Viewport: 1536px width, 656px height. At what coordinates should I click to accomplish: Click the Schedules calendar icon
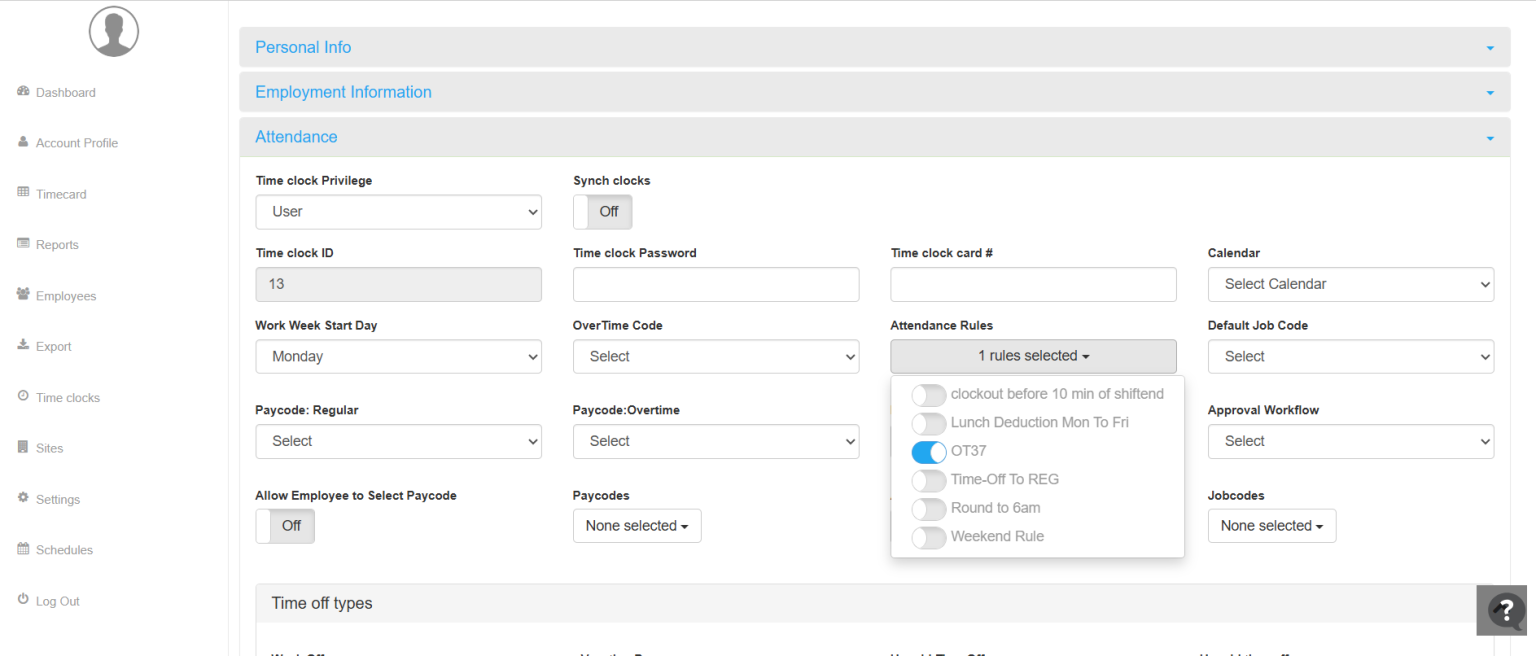[x=23, y=549]
